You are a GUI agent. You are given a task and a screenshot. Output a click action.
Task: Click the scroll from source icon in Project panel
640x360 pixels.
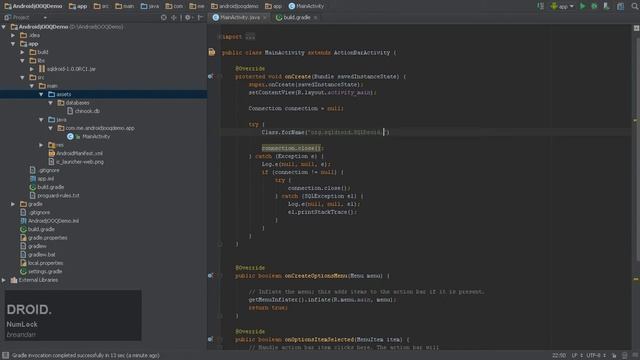[164, 18]
